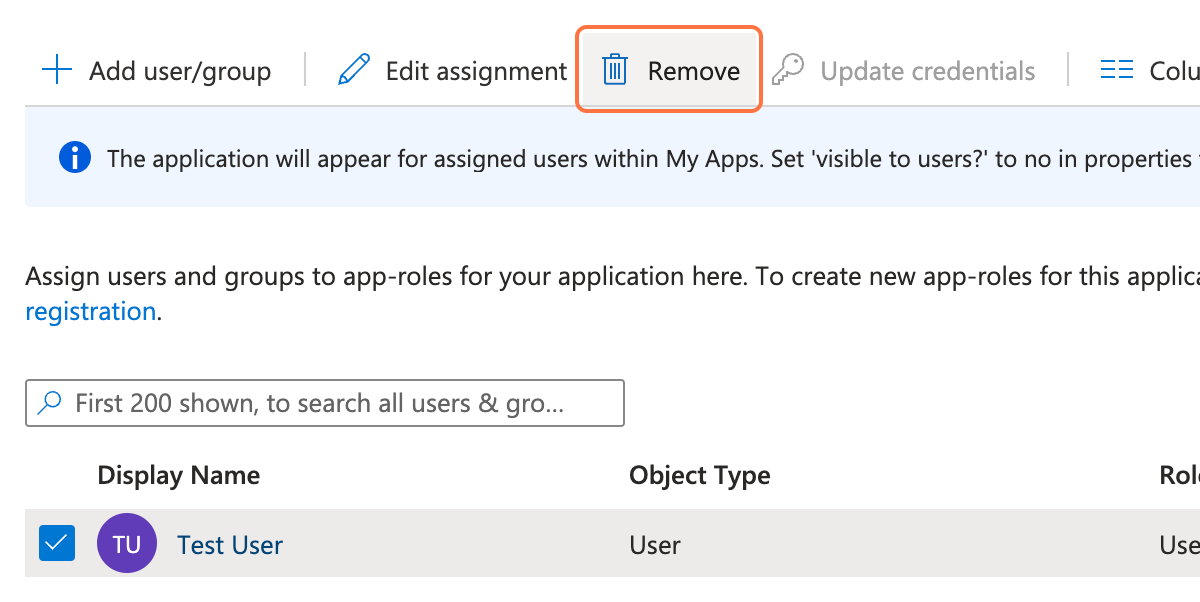Sort by the Object Type column header
The width and height of the screenshot is (1200, 602).
coord(700,475)
